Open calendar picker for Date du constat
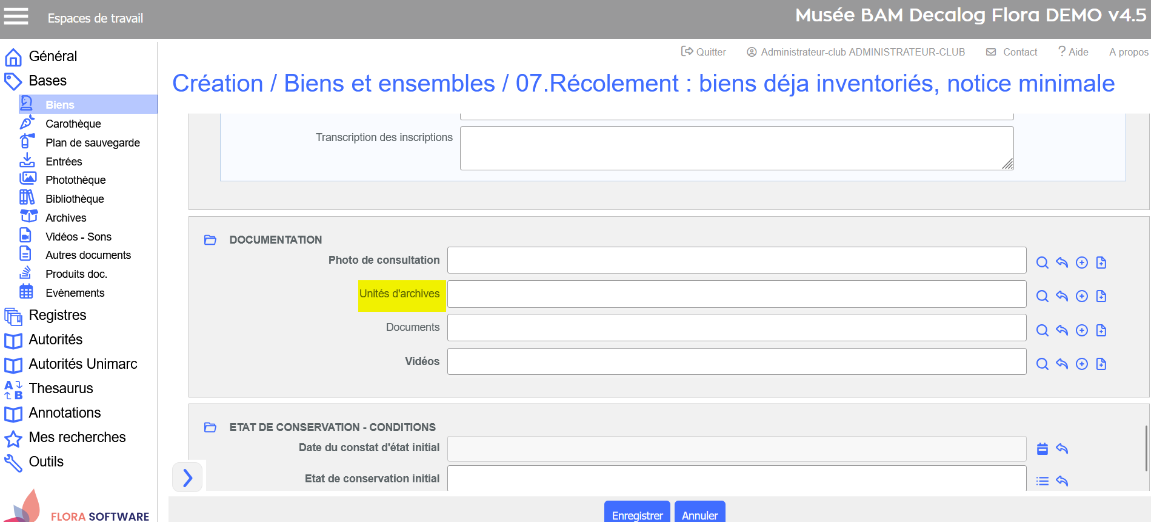This screenshot has width=1151, height=522. tap(1042, 449)
